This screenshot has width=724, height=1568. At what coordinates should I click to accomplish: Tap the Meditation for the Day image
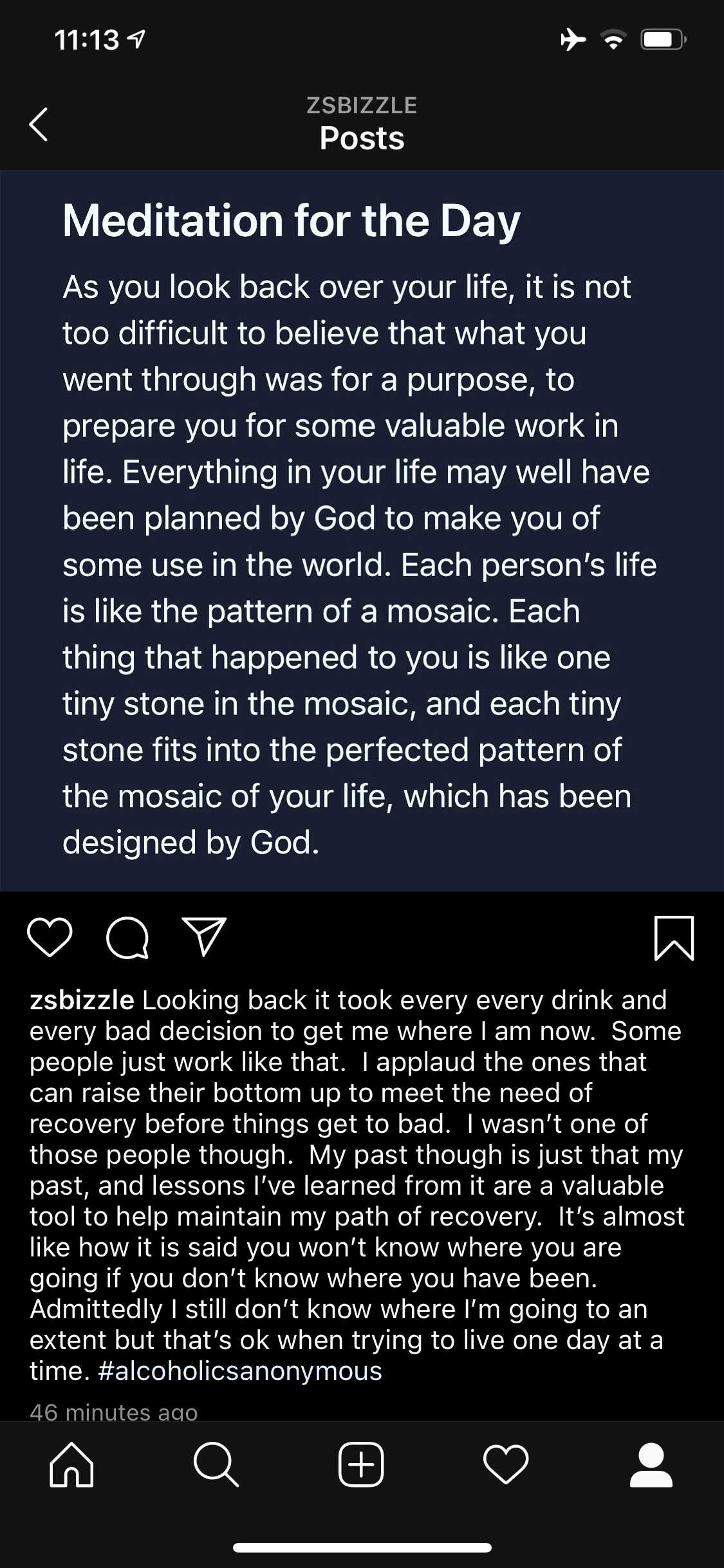362,530
